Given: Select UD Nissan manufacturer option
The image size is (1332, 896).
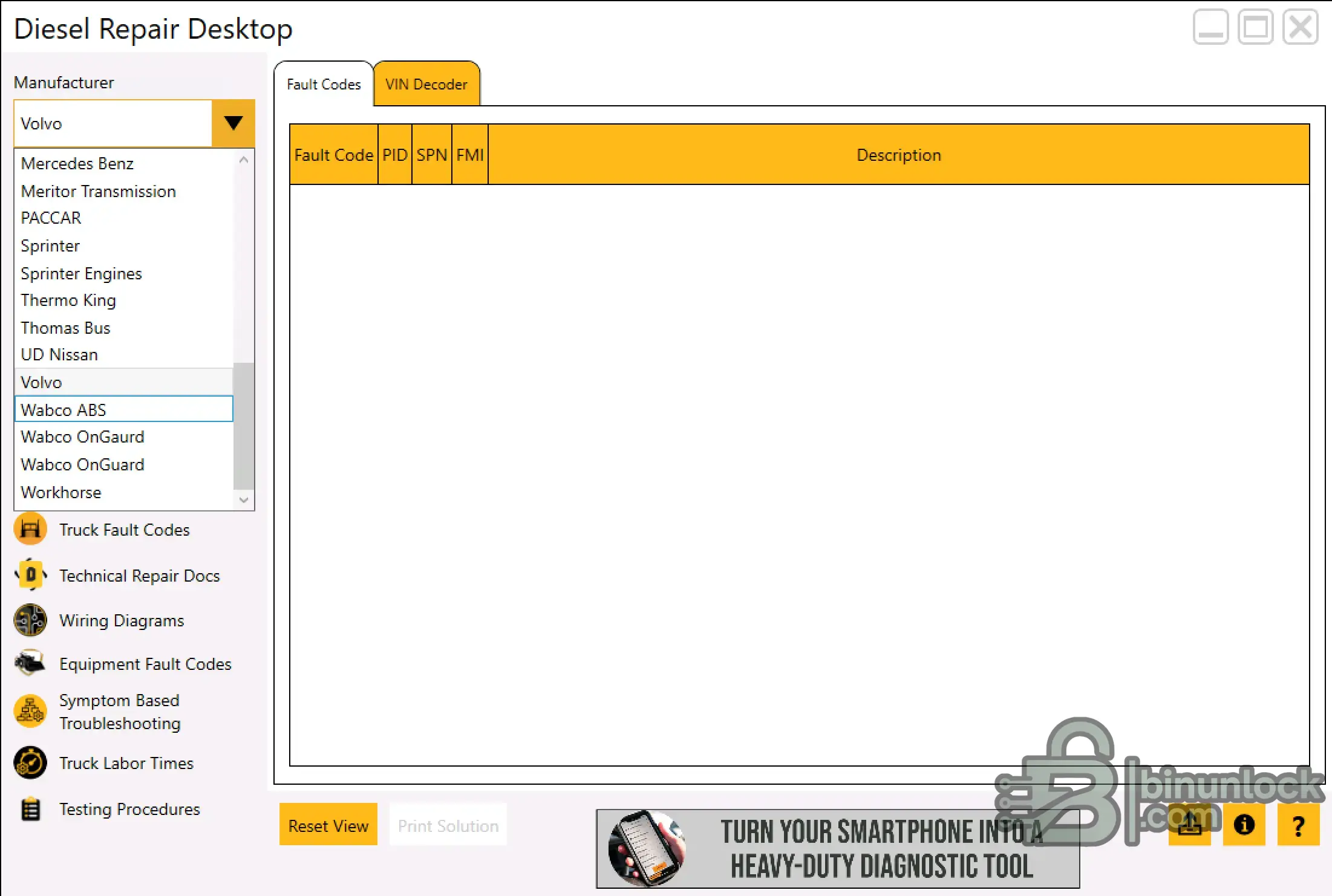Looking at the screenshot, I should click(123, 354).
